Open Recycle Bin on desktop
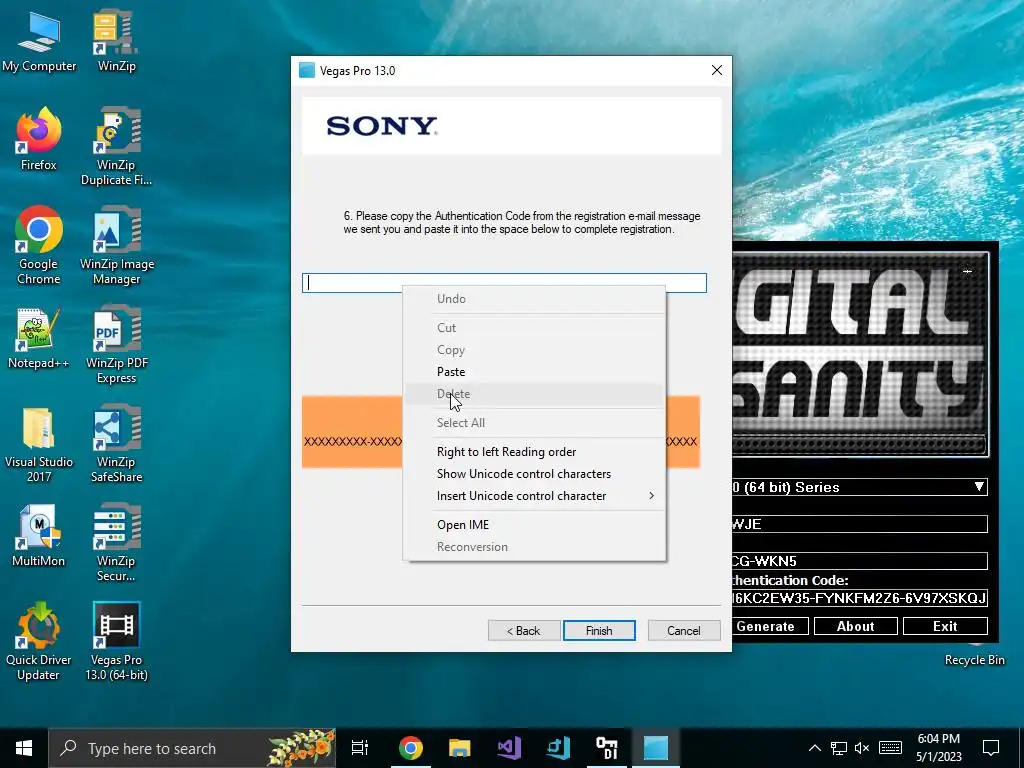This screenshot has height=768, width=1024. click(x=974, y=660)
